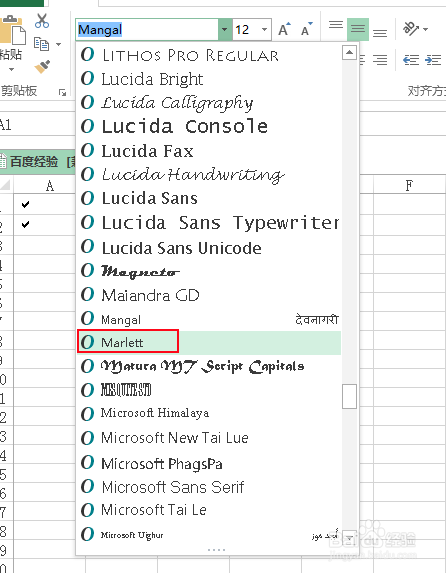Expand the orientation dropdown arrow
446x573 pixels.
pyautogui.click(x=426, y=29)
